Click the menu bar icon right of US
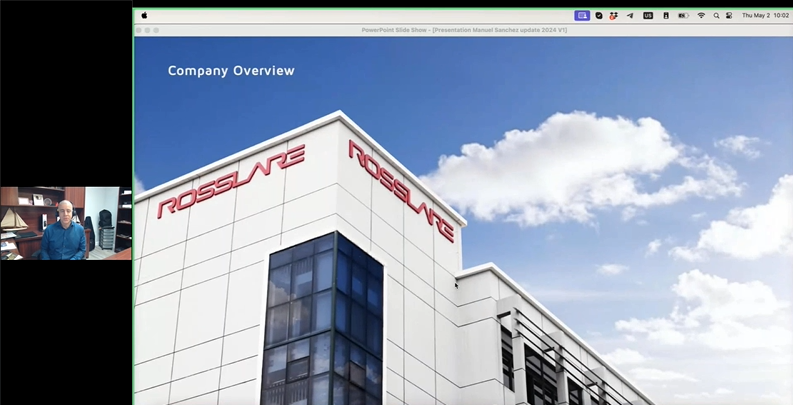Screen dimensions: 793x405 tap(666, 16)
